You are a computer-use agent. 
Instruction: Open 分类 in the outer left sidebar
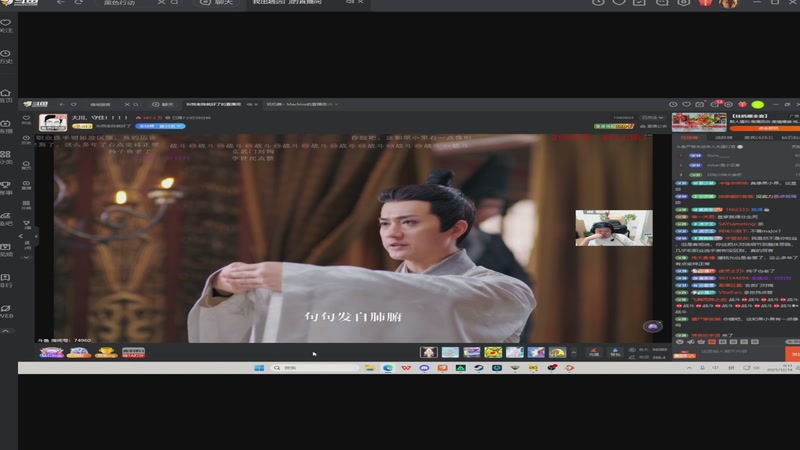pyautogui.click(x=6, y=157)
